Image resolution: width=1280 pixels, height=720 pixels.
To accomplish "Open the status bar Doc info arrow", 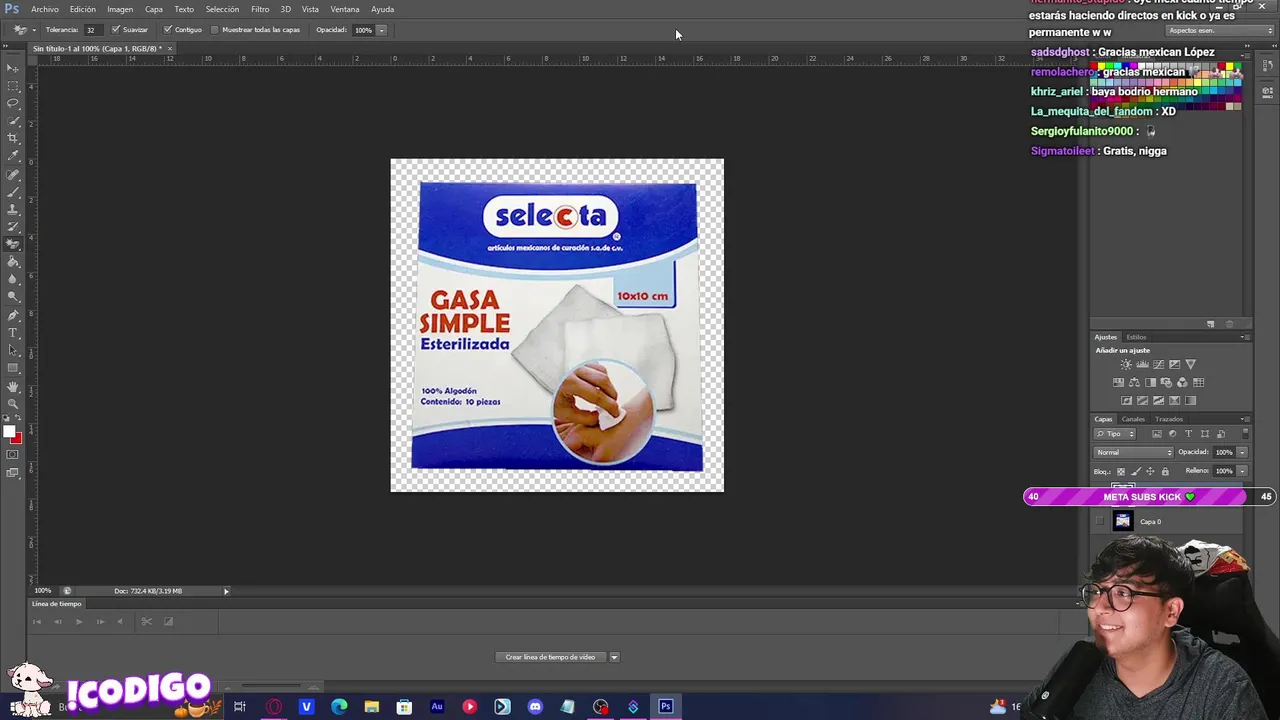I will click(226, 591).
